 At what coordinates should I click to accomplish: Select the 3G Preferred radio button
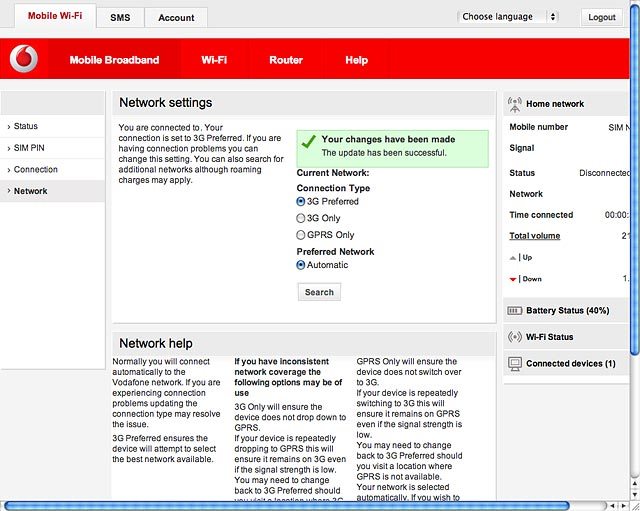coord(300,202)
